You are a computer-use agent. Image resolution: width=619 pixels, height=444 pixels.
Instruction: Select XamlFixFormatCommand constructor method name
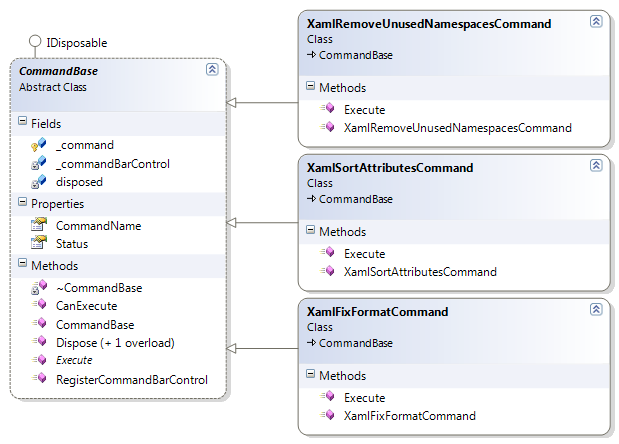pos(410,416)
